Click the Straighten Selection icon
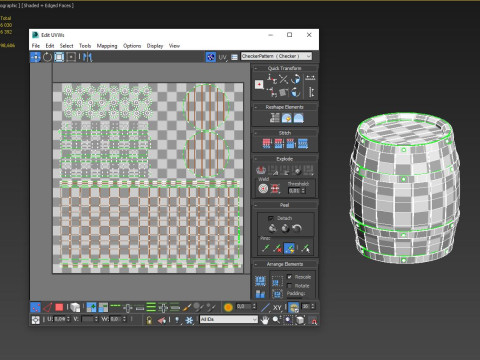The height and width of the screenshot is (360, 480). coord(275,118)
